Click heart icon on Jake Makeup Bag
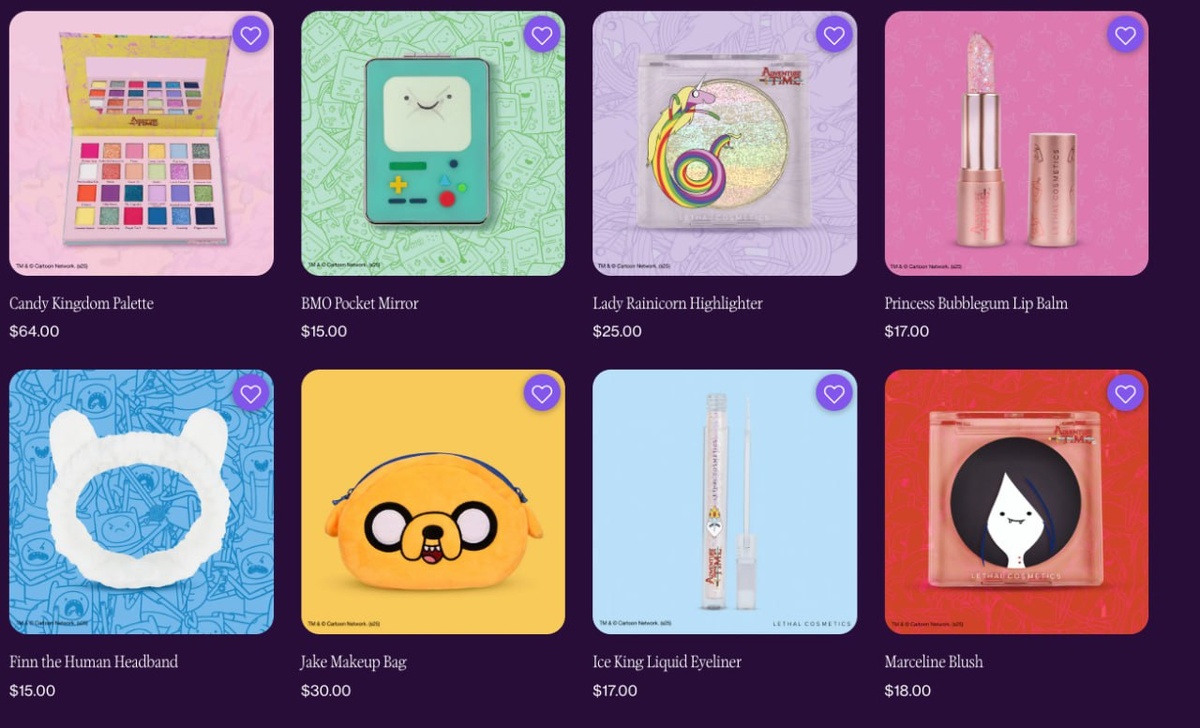Screen dimensions: 1200x728 tap(542, 394)
